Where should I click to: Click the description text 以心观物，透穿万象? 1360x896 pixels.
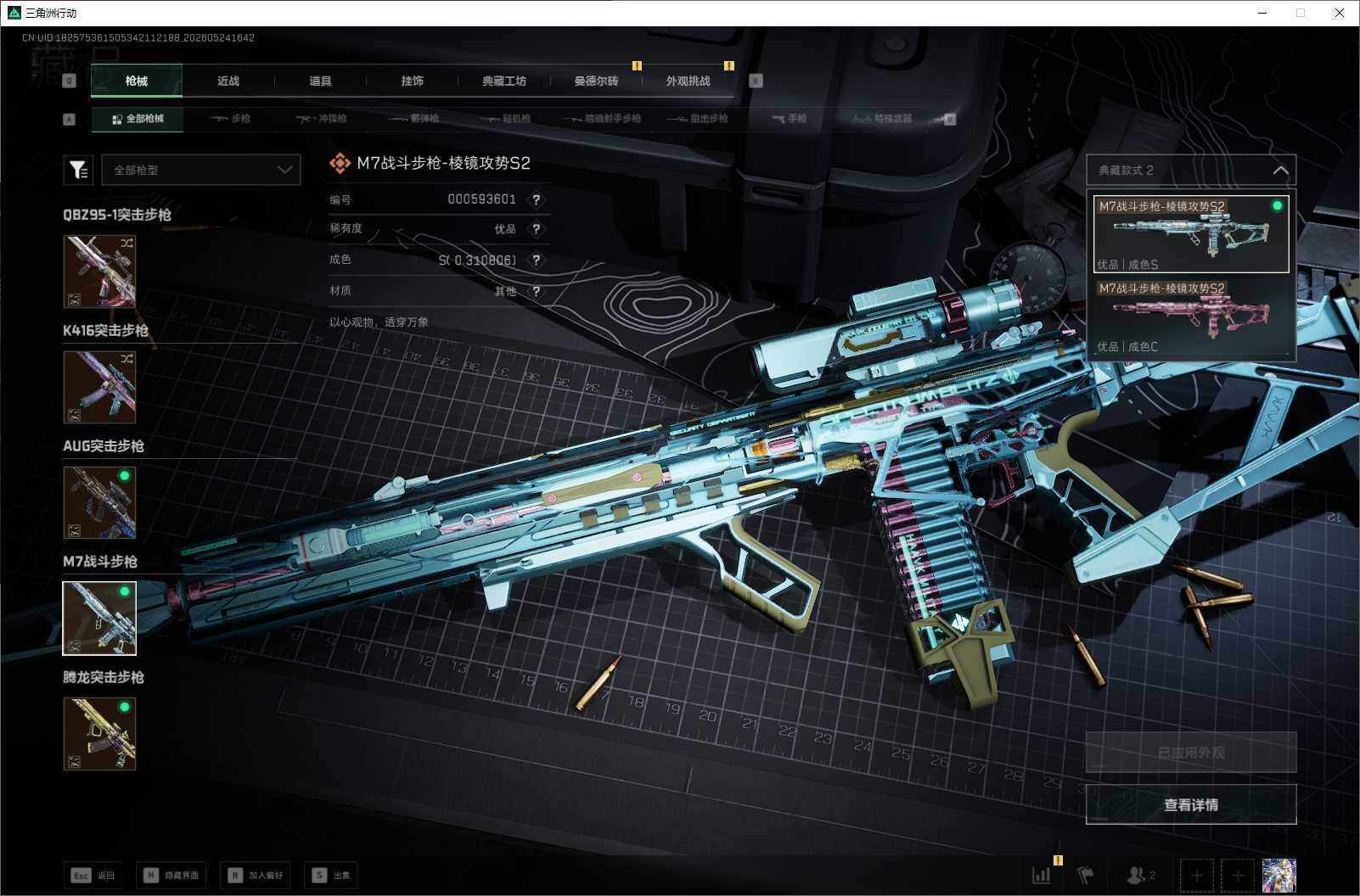(x=379, y=322)
